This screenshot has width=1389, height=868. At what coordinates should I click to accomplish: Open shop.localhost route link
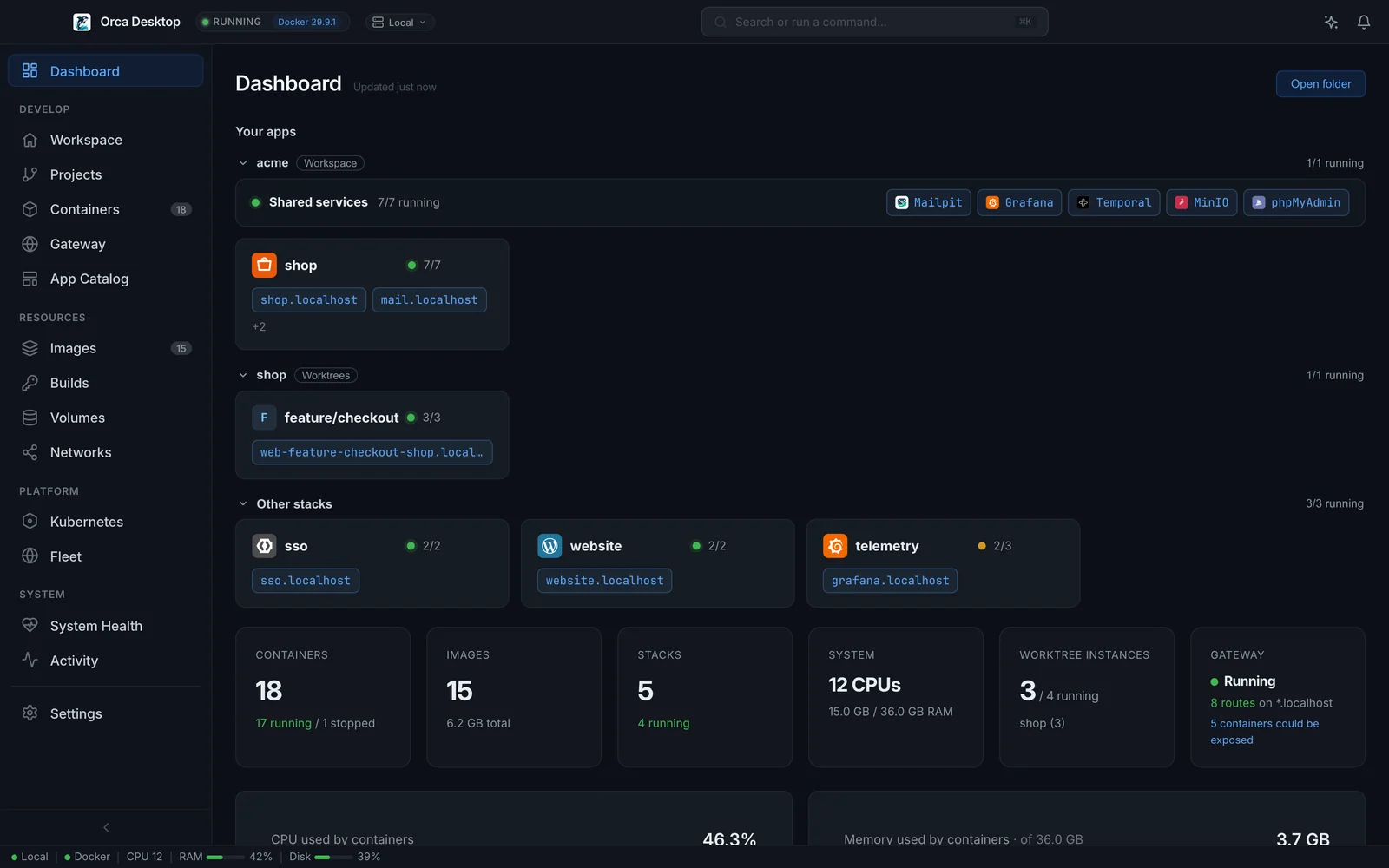coord(309,300)
